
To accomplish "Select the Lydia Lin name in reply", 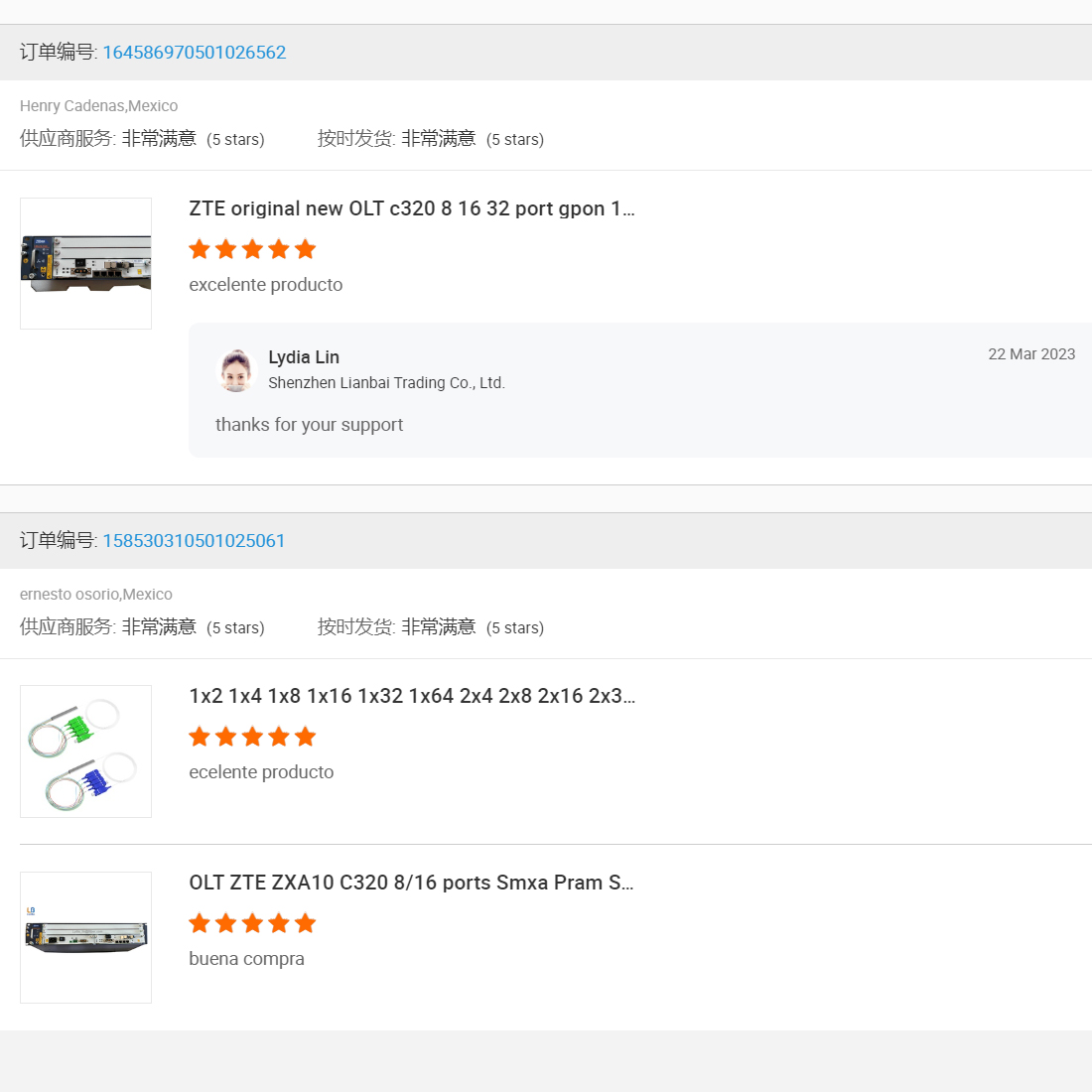I will [x=304, y=357].
